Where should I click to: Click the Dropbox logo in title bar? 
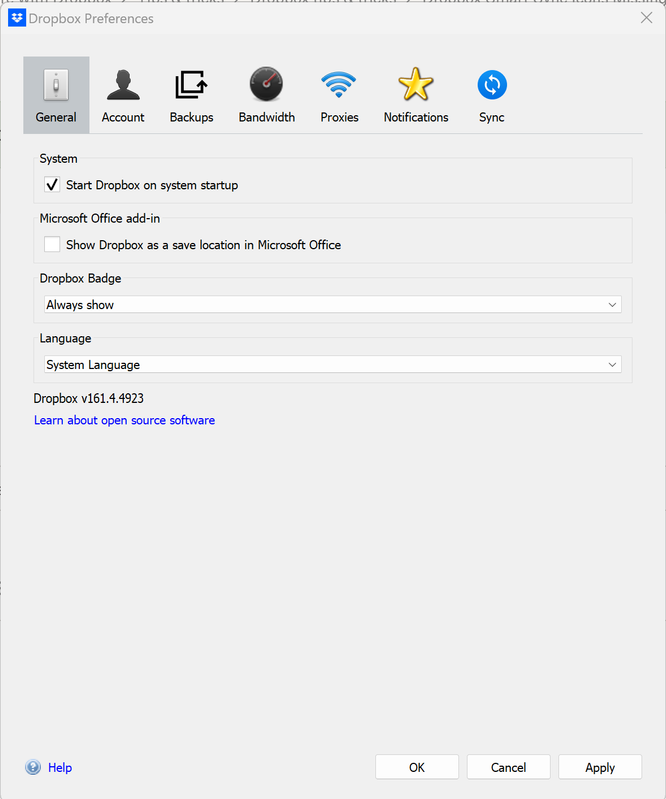(x=17, y=18)
